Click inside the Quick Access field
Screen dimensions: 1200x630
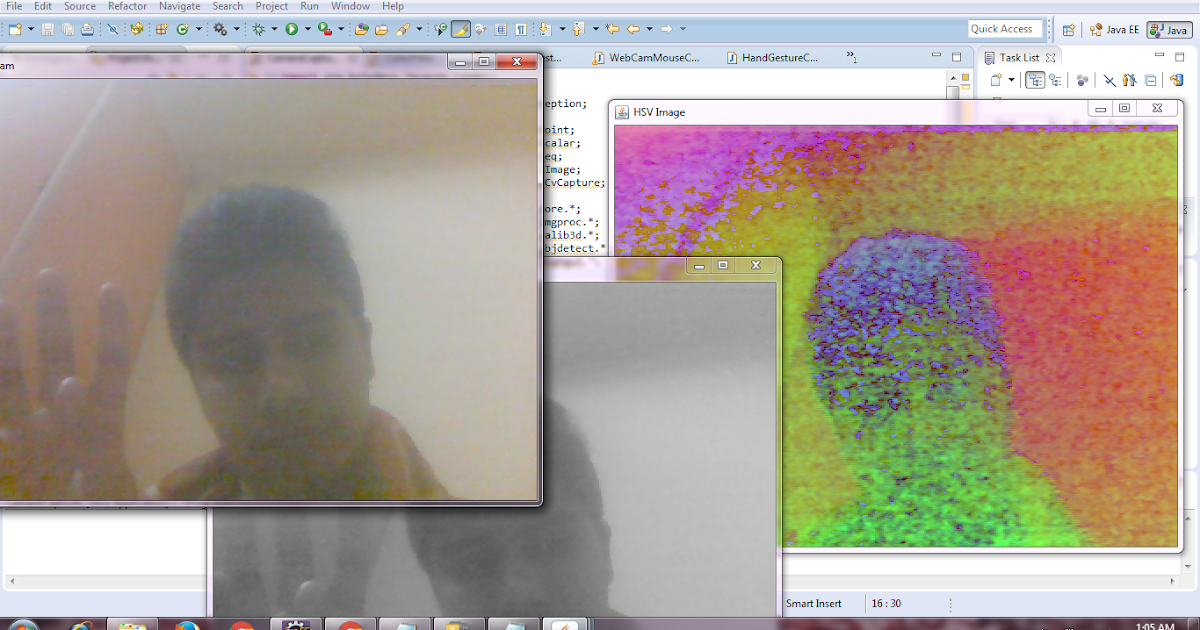click(x=1005, y=28)
